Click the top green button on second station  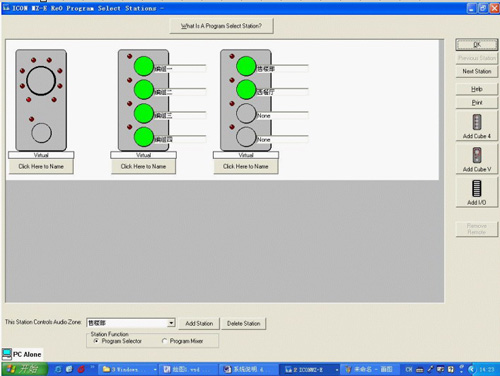coord(144,66)
